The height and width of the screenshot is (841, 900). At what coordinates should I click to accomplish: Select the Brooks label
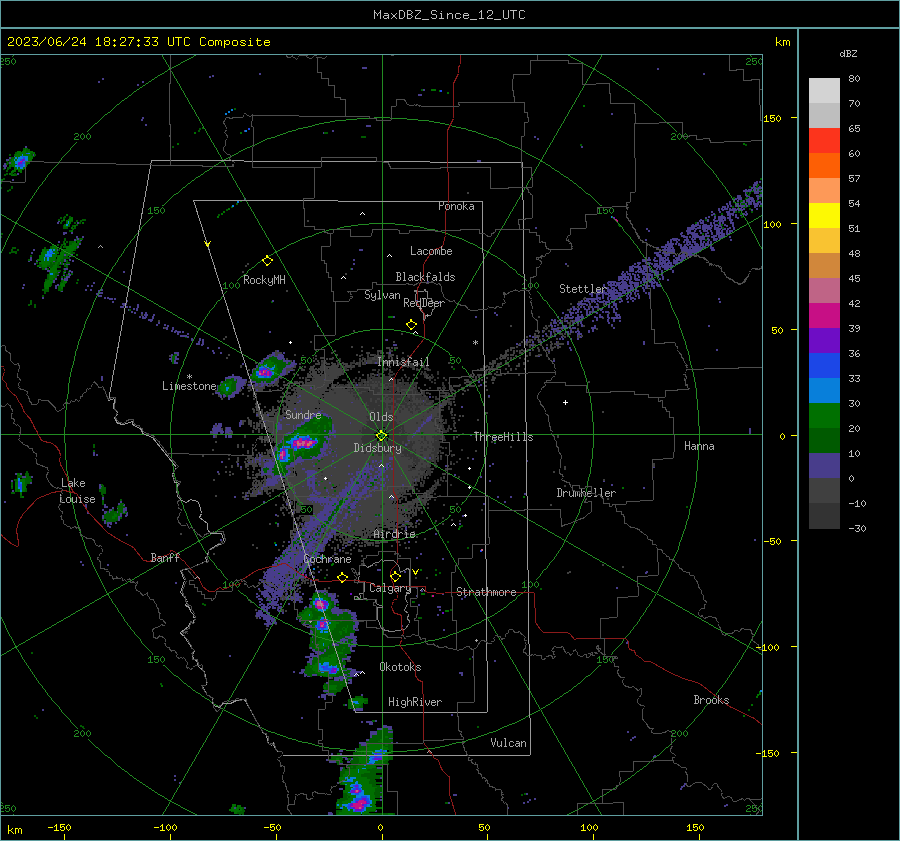pos(711,700)
